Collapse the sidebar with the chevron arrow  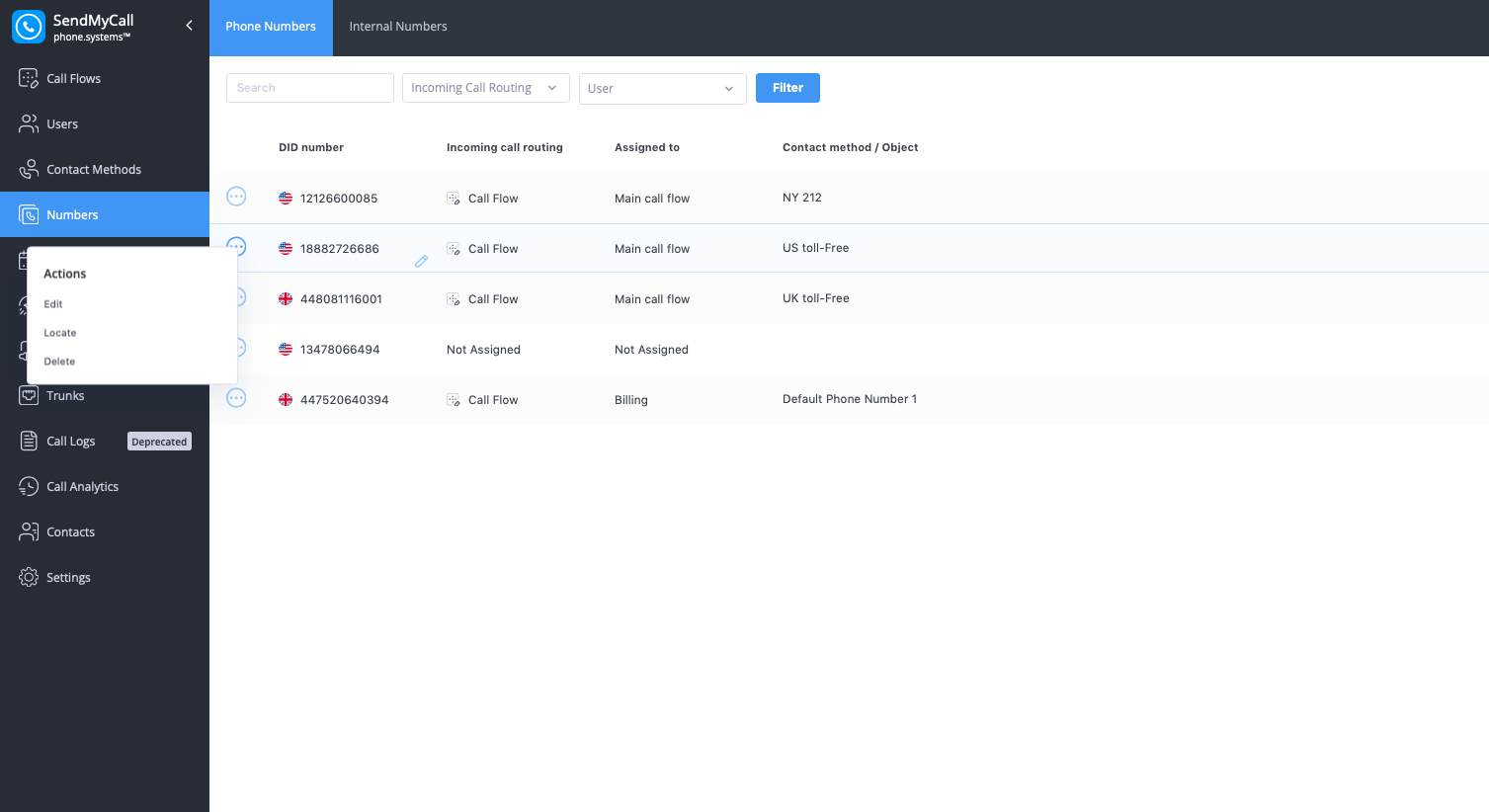pyautogui.click(x=189, y=26)
